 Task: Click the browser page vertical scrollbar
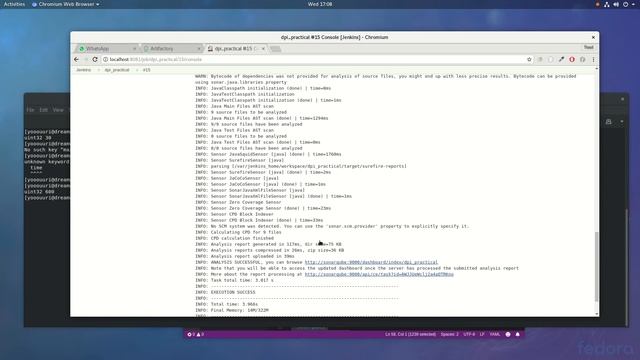(x=597, y=267)
